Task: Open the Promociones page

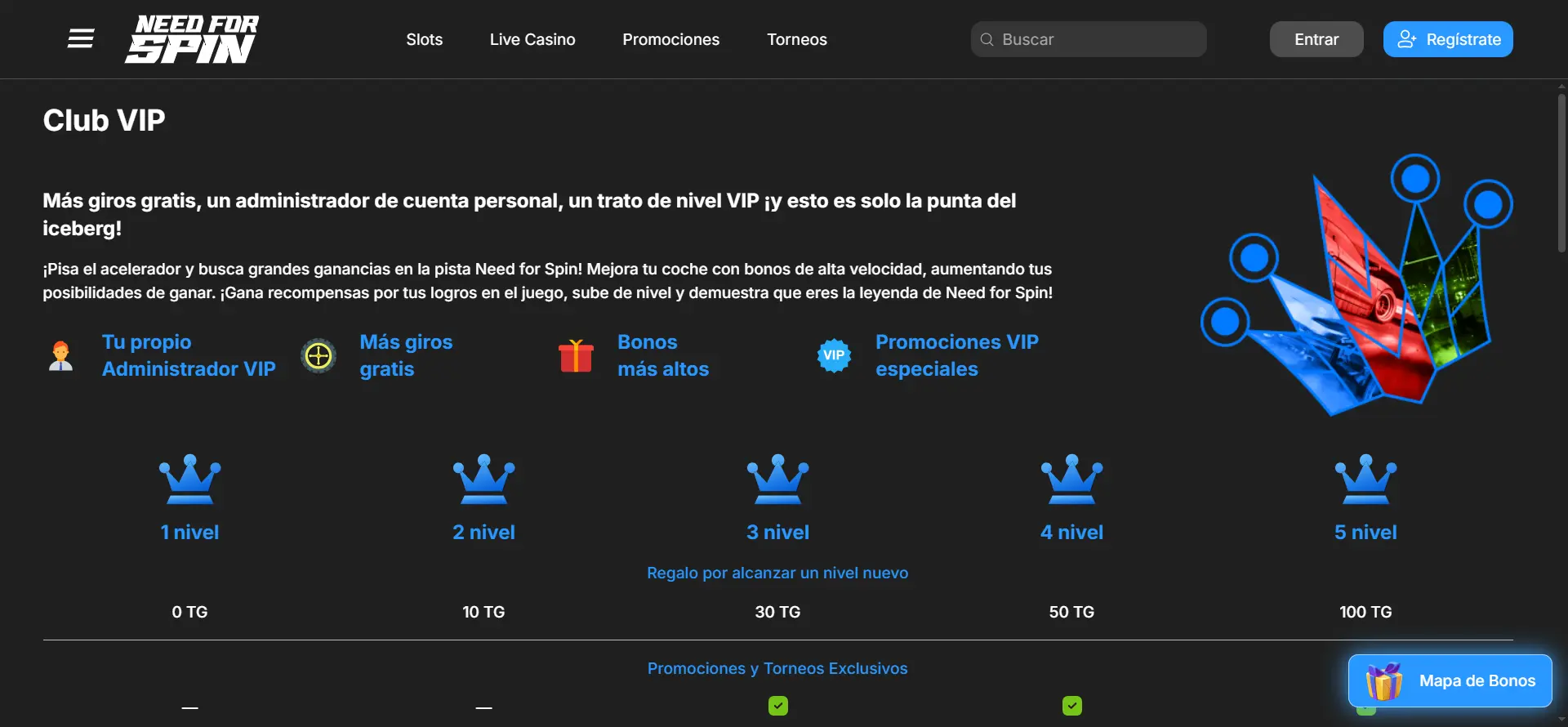Action: pyautogui.click(x=670, y=39)
